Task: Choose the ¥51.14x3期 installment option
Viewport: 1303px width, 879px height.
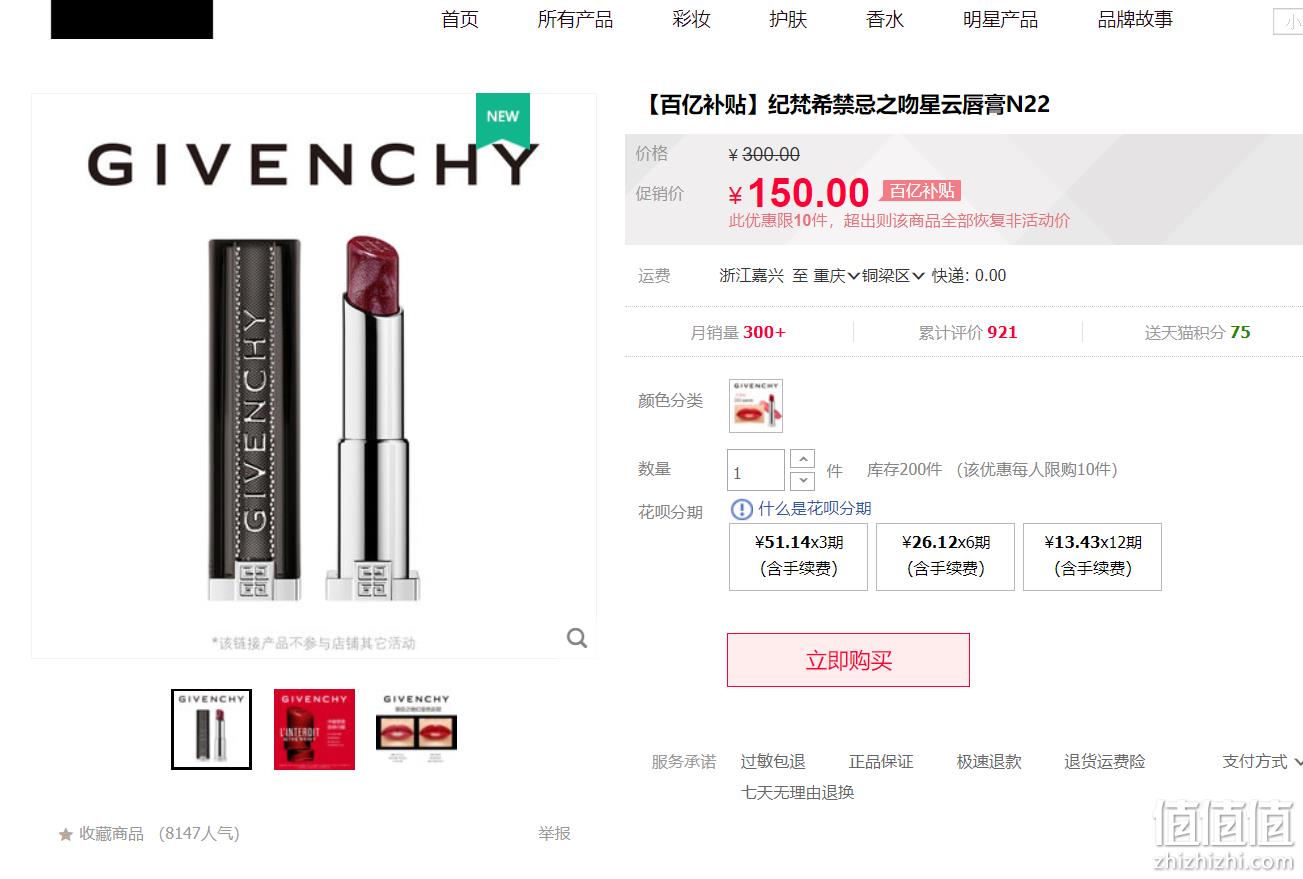Action: pos(798,556)
